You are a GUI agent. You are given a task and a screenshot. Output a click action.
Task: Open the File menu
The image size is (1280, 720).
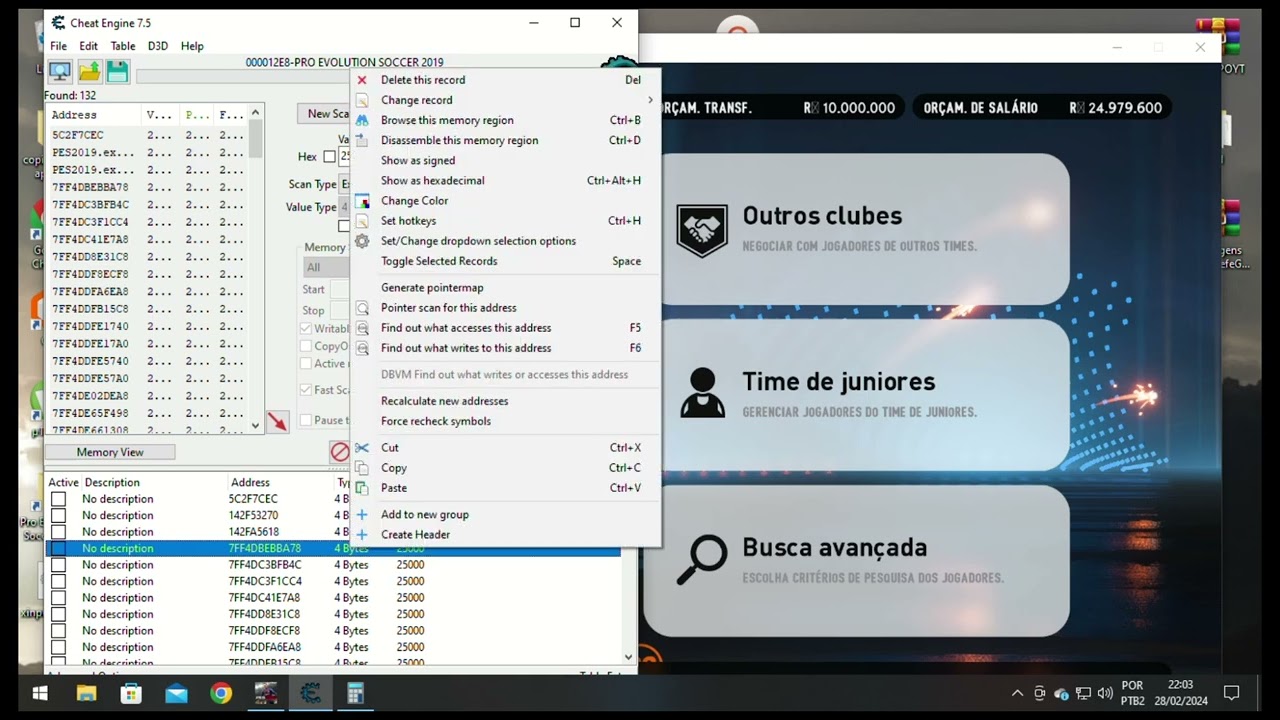pyautogui.click(x=59, y=46)
